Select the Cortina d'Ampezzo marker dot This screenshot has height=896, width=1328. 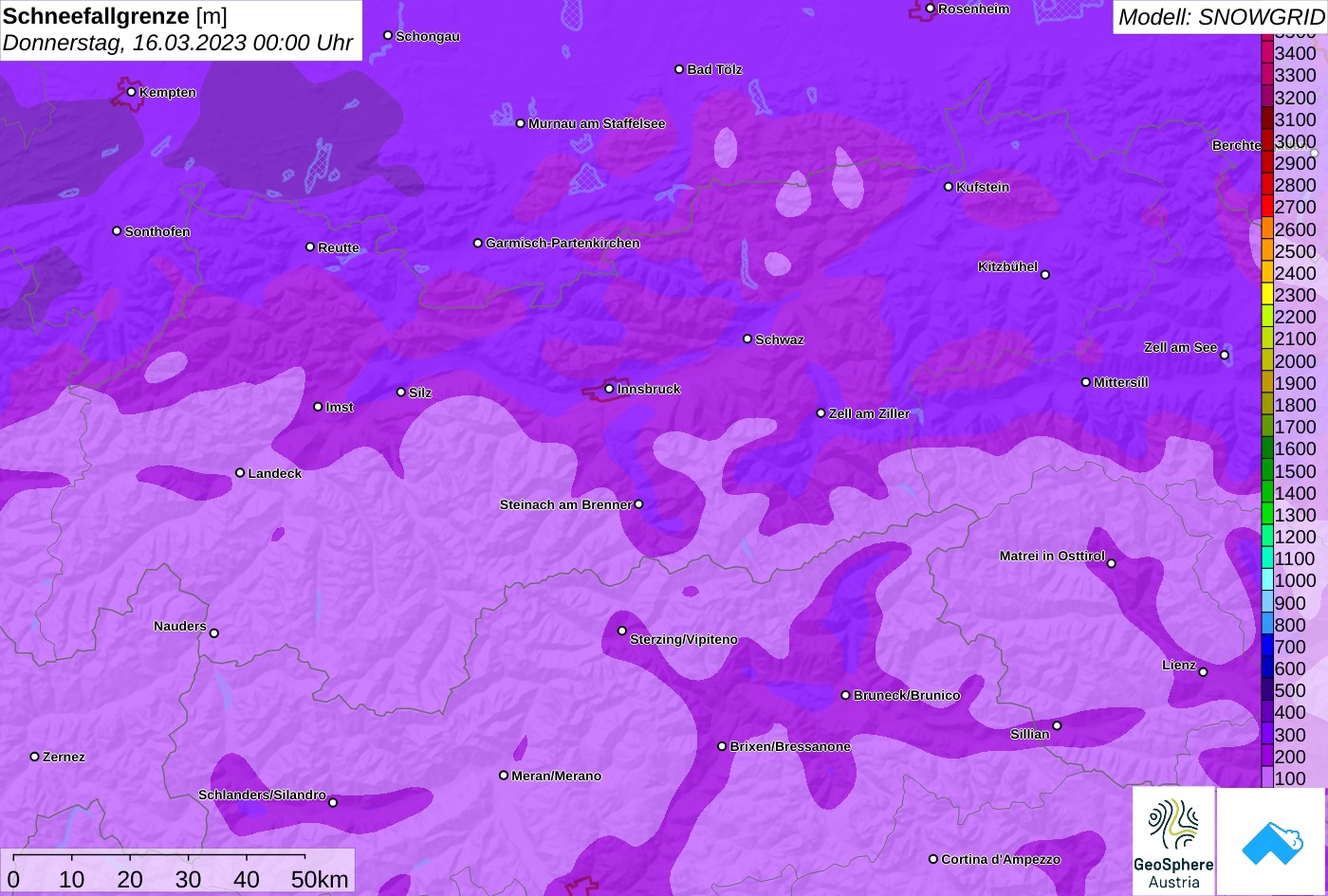click(933, 859)
